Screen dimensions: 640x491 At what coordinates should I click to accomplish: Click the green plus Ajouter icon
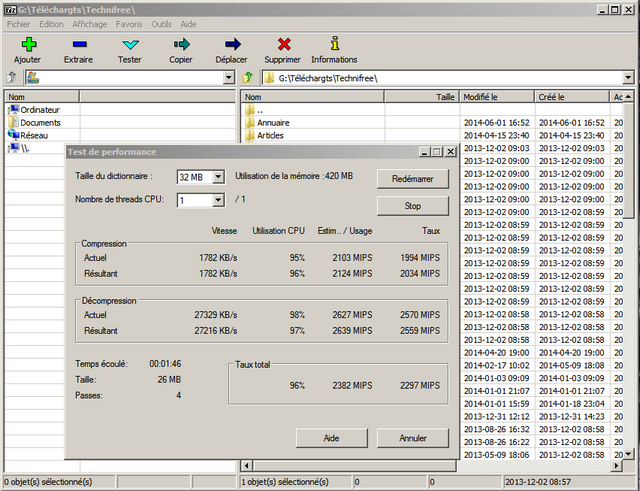click(x=28, y=45)
